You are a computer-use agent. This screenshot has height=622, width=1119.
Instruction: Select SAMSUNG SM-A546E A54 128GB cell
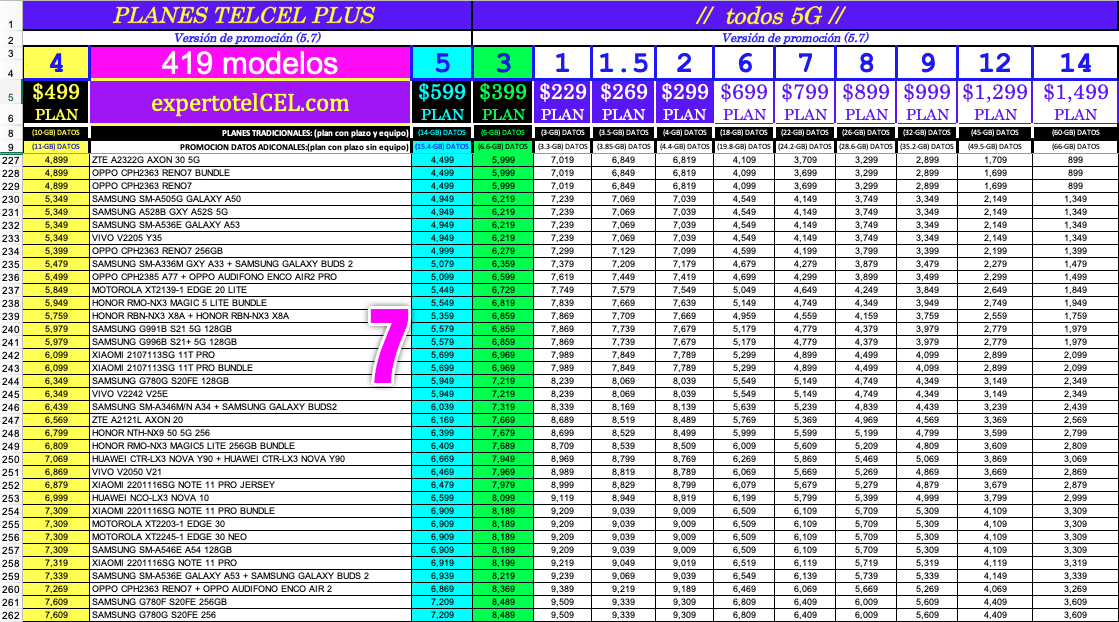(x=250, y=550)
